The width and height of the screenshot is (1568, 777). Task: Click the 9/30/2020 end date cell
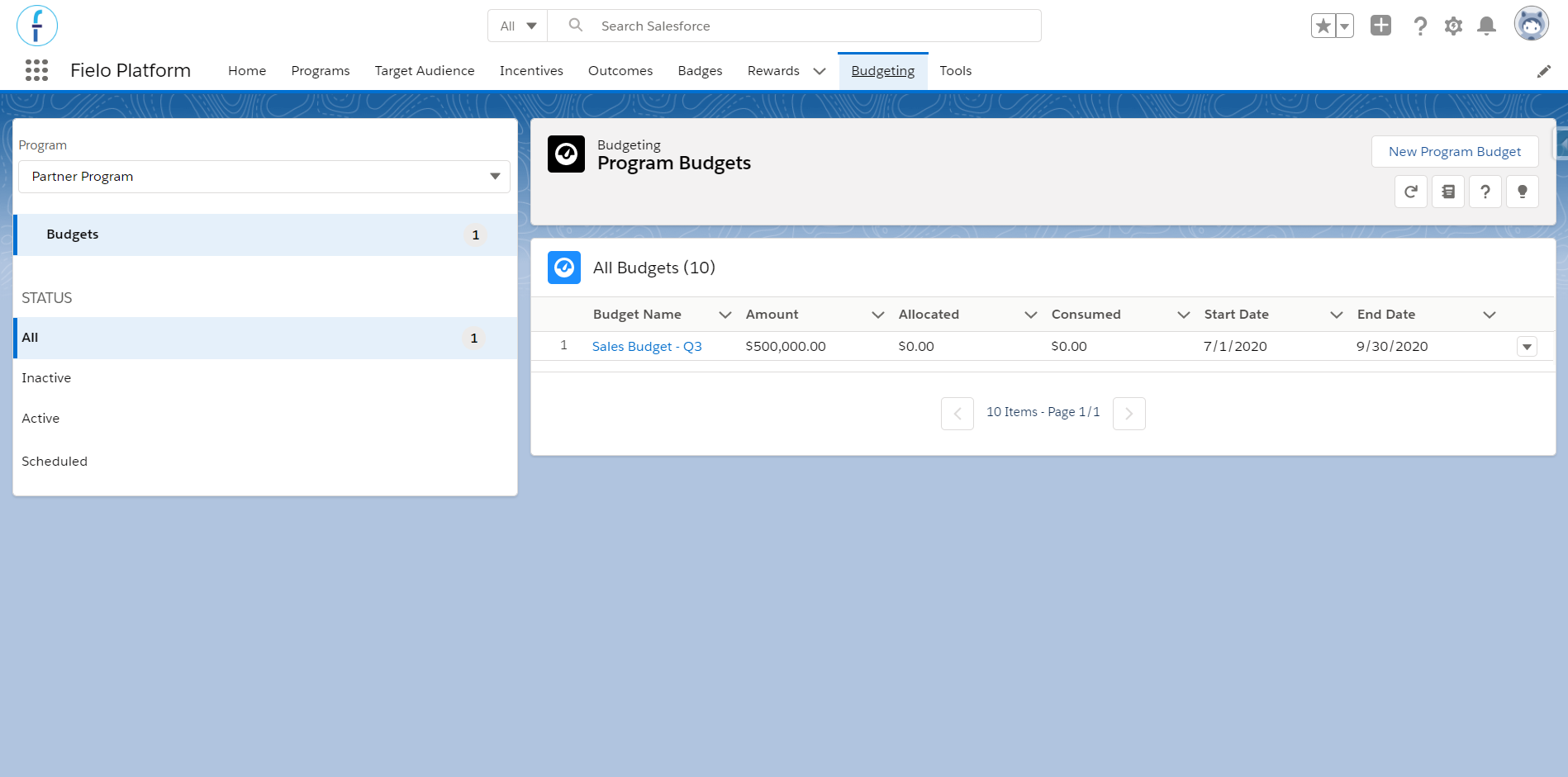pyautogui.click(x=1392, y=347)
